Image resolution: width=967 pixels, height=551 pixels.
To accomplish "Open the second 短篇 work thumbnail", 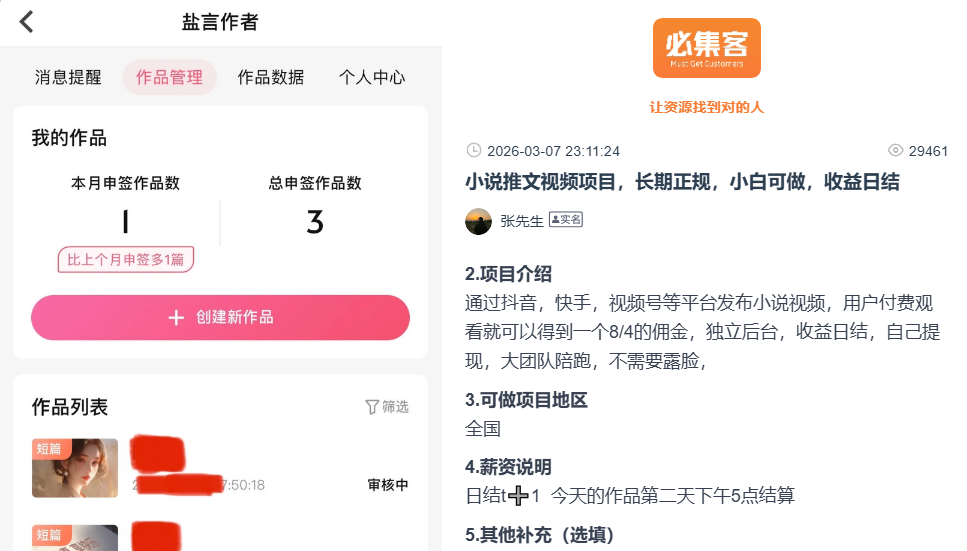I will [x=75, y=537].
